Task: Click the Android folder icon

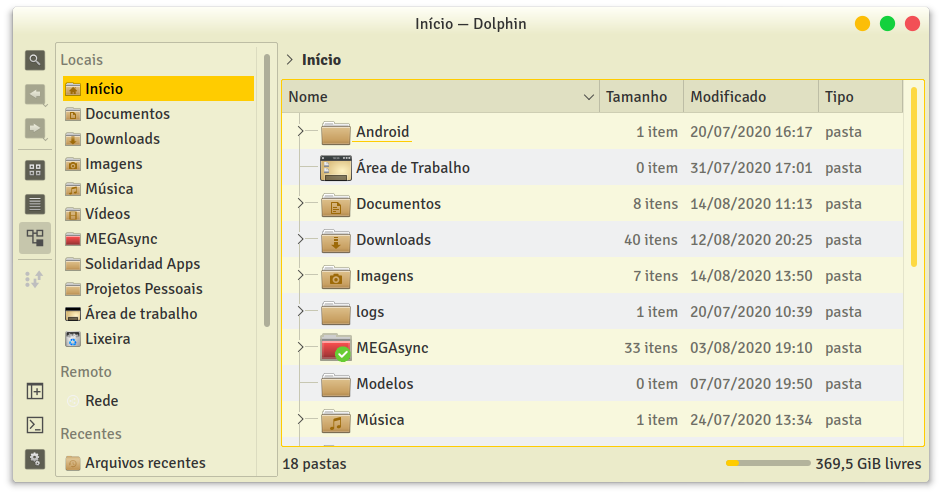Action: 336,132
